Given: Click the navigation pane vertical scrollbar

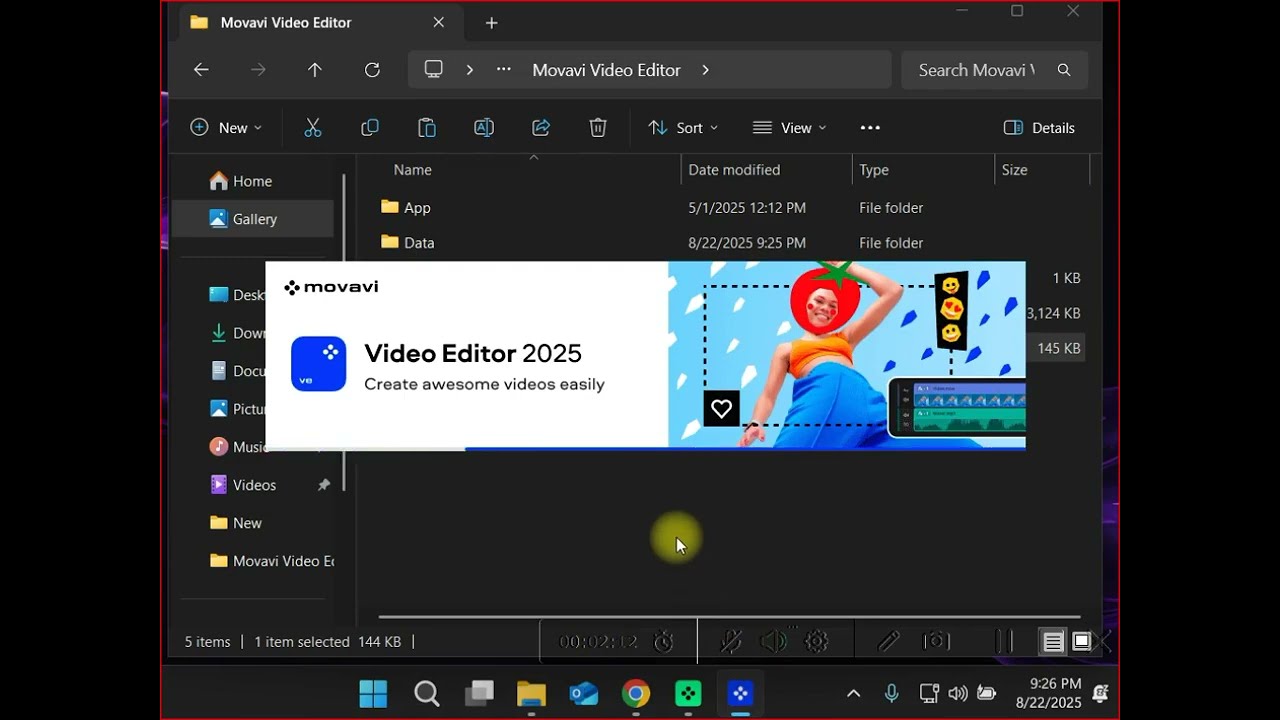Looking at the screenshot, I should tap(344, 333).
